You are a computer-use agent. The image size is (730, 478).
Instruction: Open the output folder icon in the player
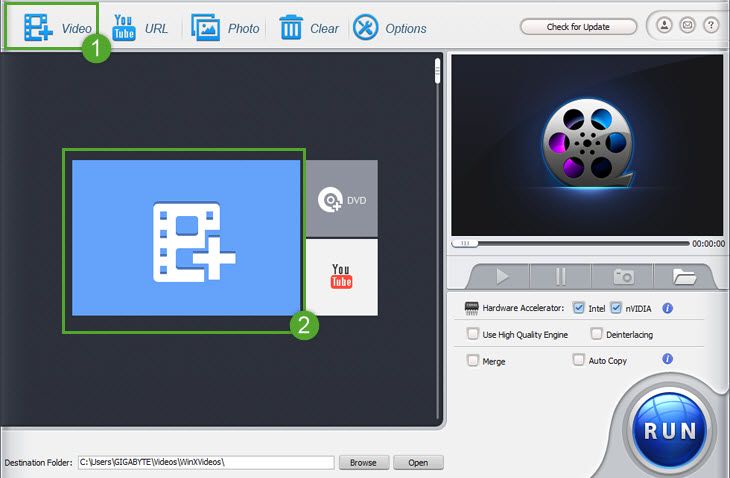[x=685, y=276]
